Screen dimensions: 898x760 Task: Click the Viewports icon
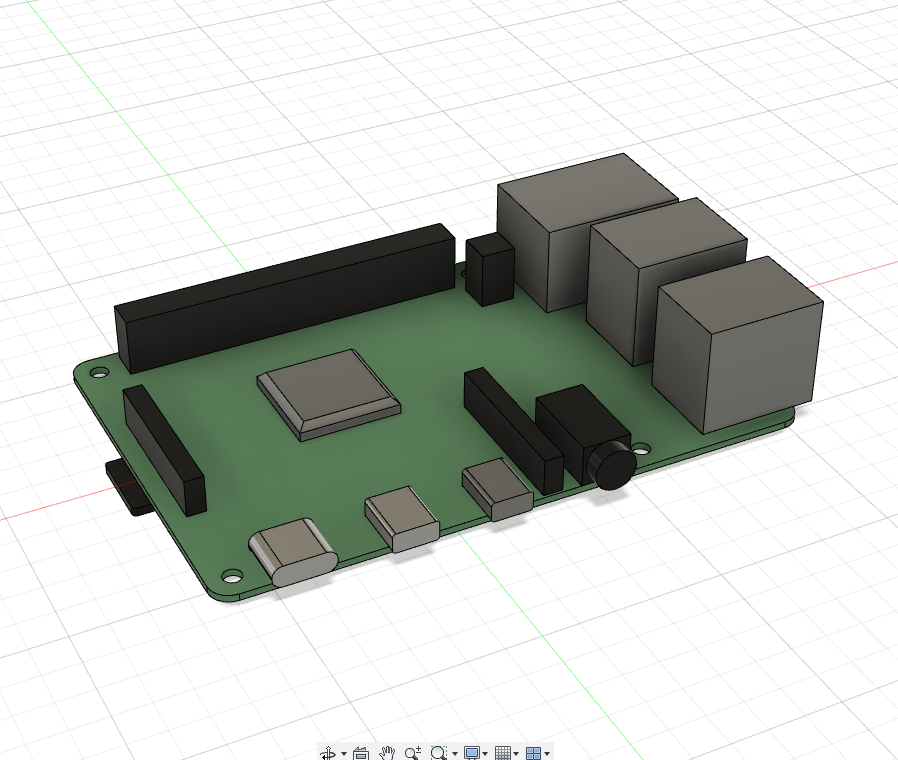(535, 753)
